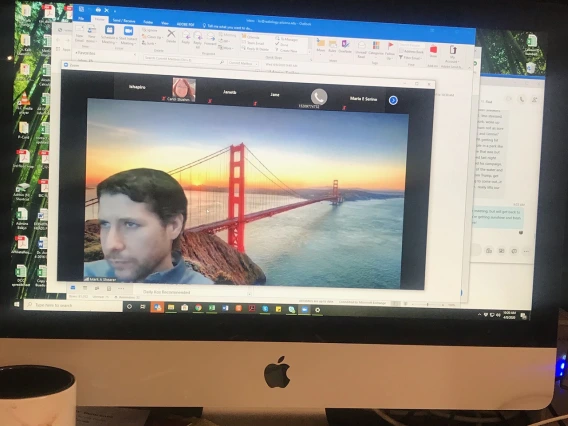568x426 pixels.
Task: Select the Carol participant video thumbnail
Action: (x=184, y=89)
